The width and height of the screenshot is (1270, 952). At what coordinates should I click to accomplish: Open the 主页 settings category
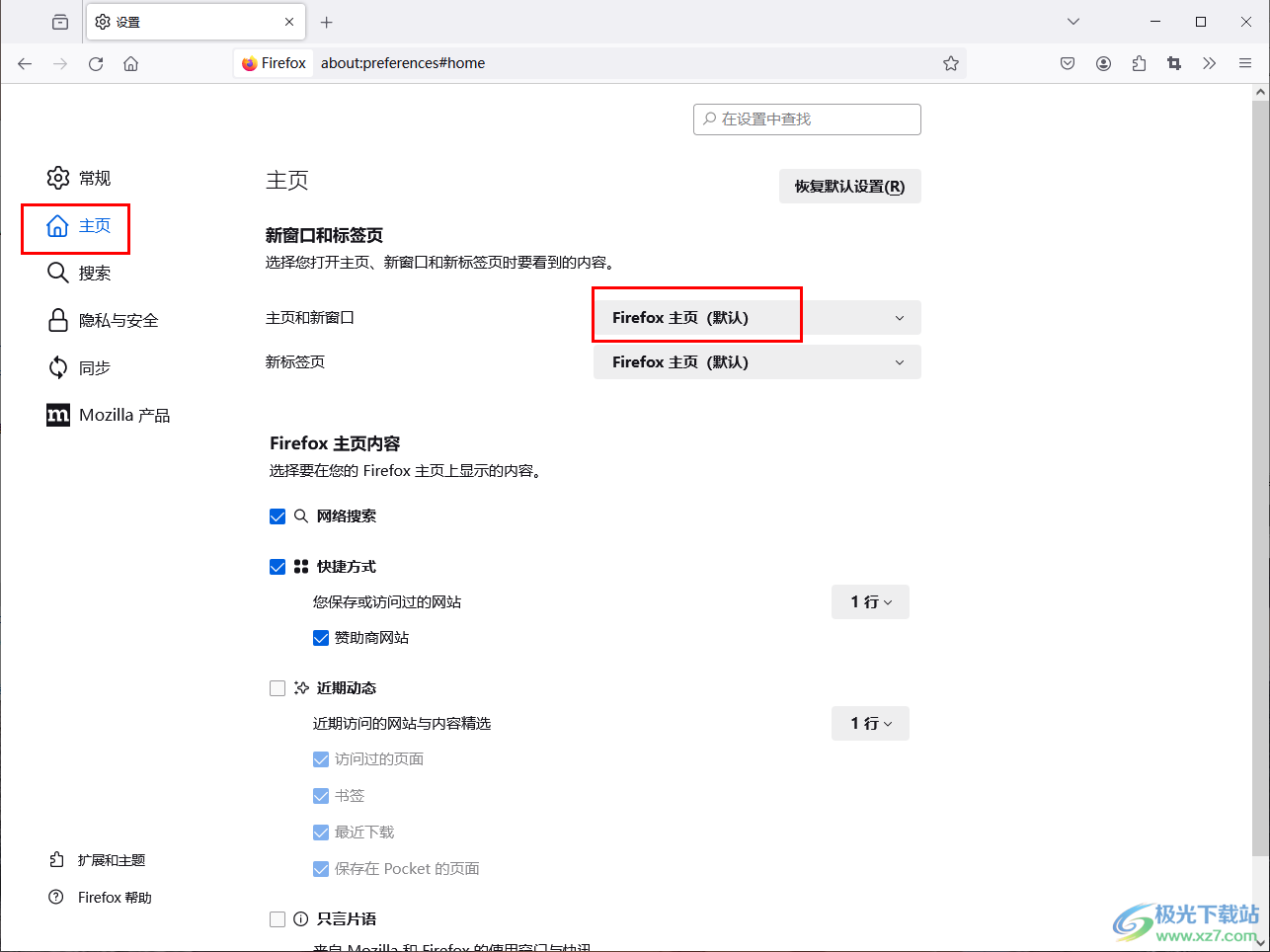pos(79,226)
